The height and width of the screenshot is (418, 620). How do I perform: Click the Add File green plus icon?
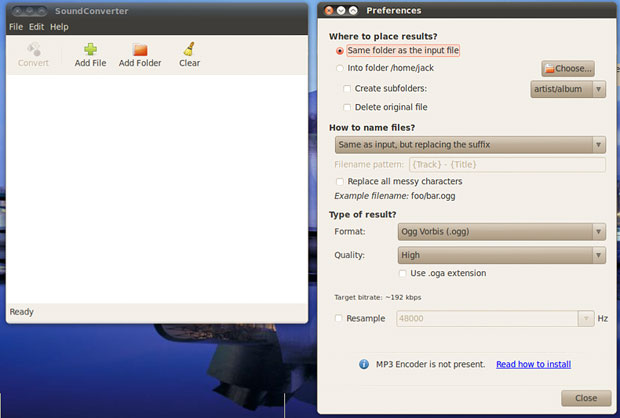pos(90,49)
